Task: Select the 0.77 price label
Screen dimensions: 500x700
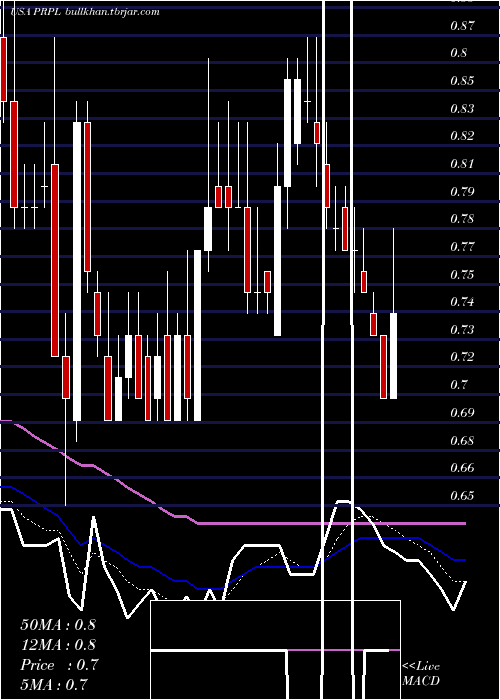Action: (462, 246)
